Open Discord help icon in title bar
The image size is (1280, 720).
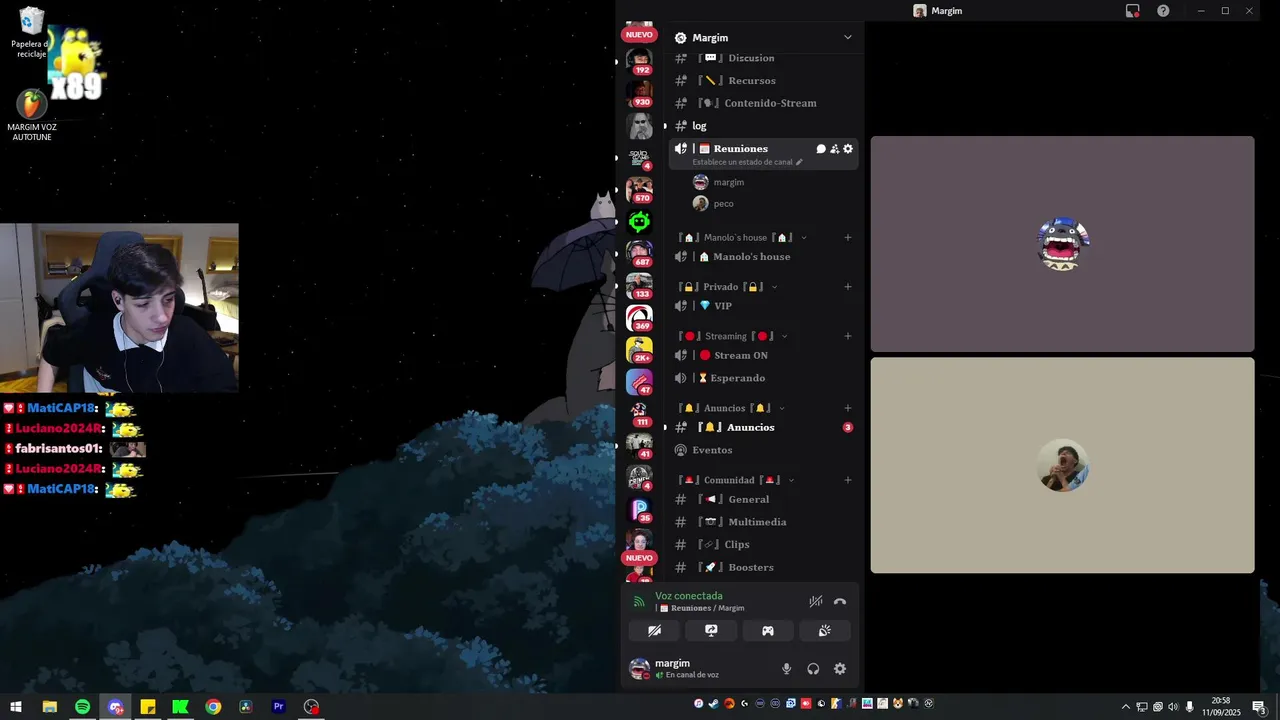click(1163, 11)
